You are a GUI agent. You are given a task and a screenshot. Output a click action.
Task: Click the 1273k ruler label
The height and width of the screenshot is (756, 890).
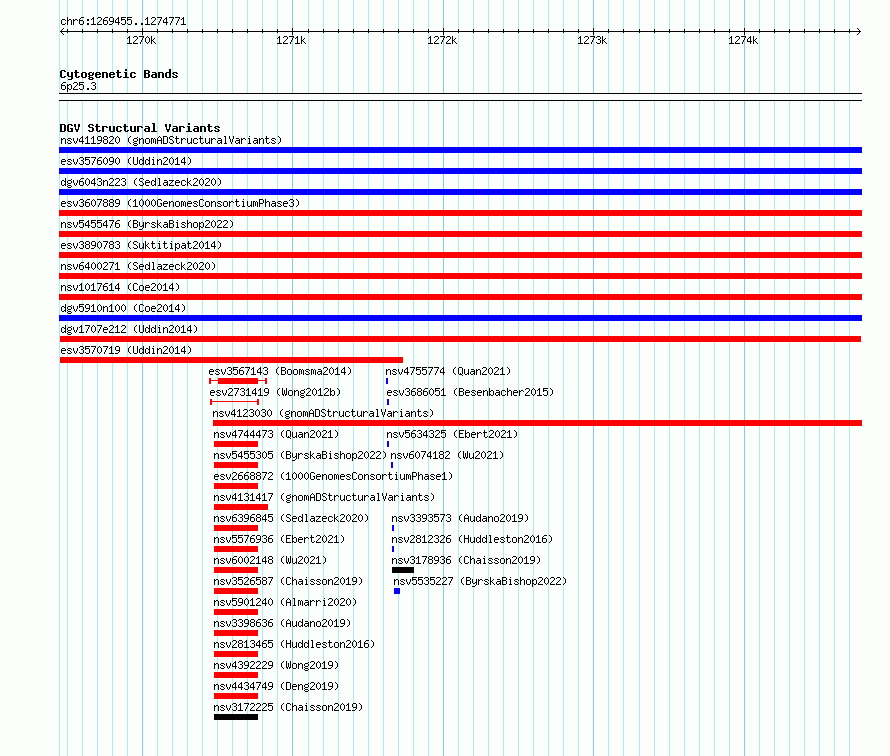click(x=592, y=40)
